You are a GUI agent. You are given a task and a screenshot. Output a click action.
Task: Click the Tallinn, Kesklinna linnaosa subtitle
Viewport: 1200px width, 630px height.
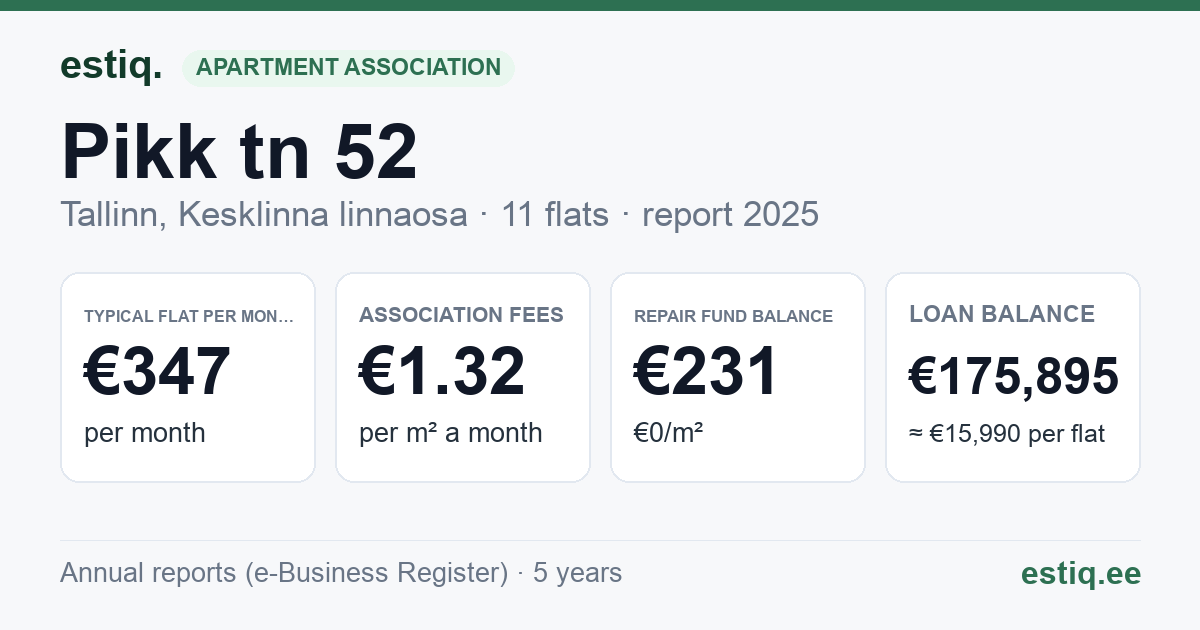[264, 214]
